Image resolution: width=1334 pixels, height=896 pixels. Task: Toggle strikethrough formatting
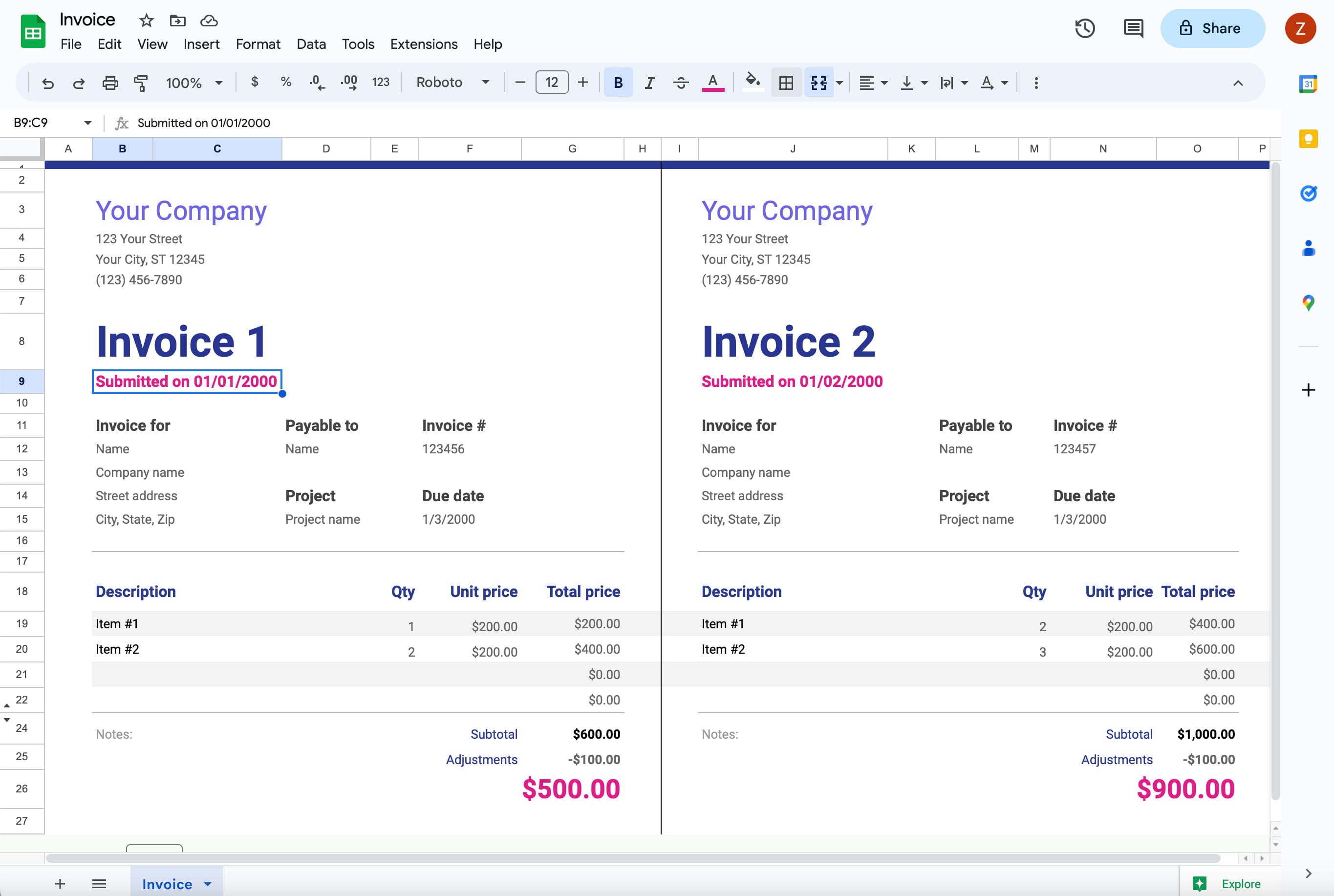pyautogui.click(x=681, y=82)
